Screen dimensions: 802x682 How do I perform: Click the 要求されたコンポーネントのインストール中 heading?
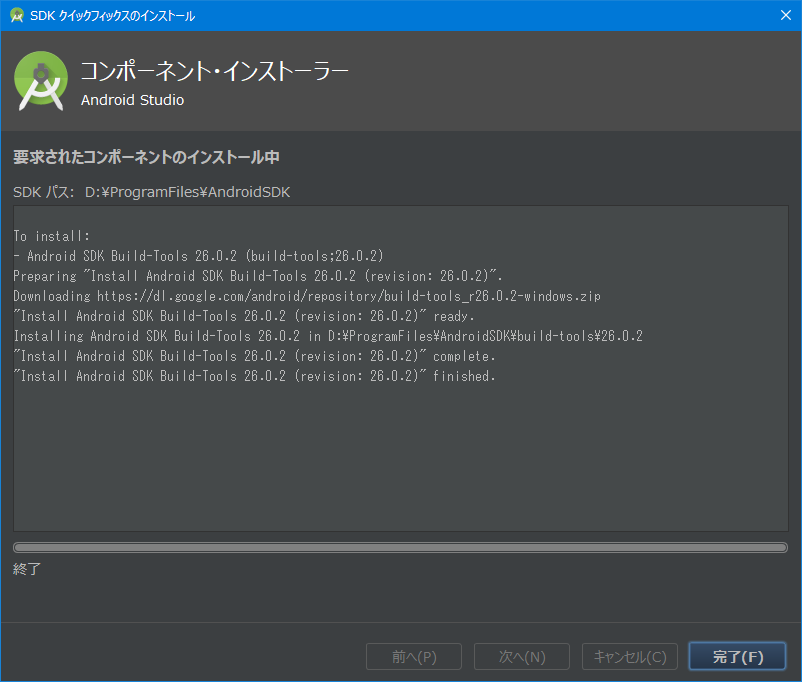pyautogui.click(x=146, y=157)
